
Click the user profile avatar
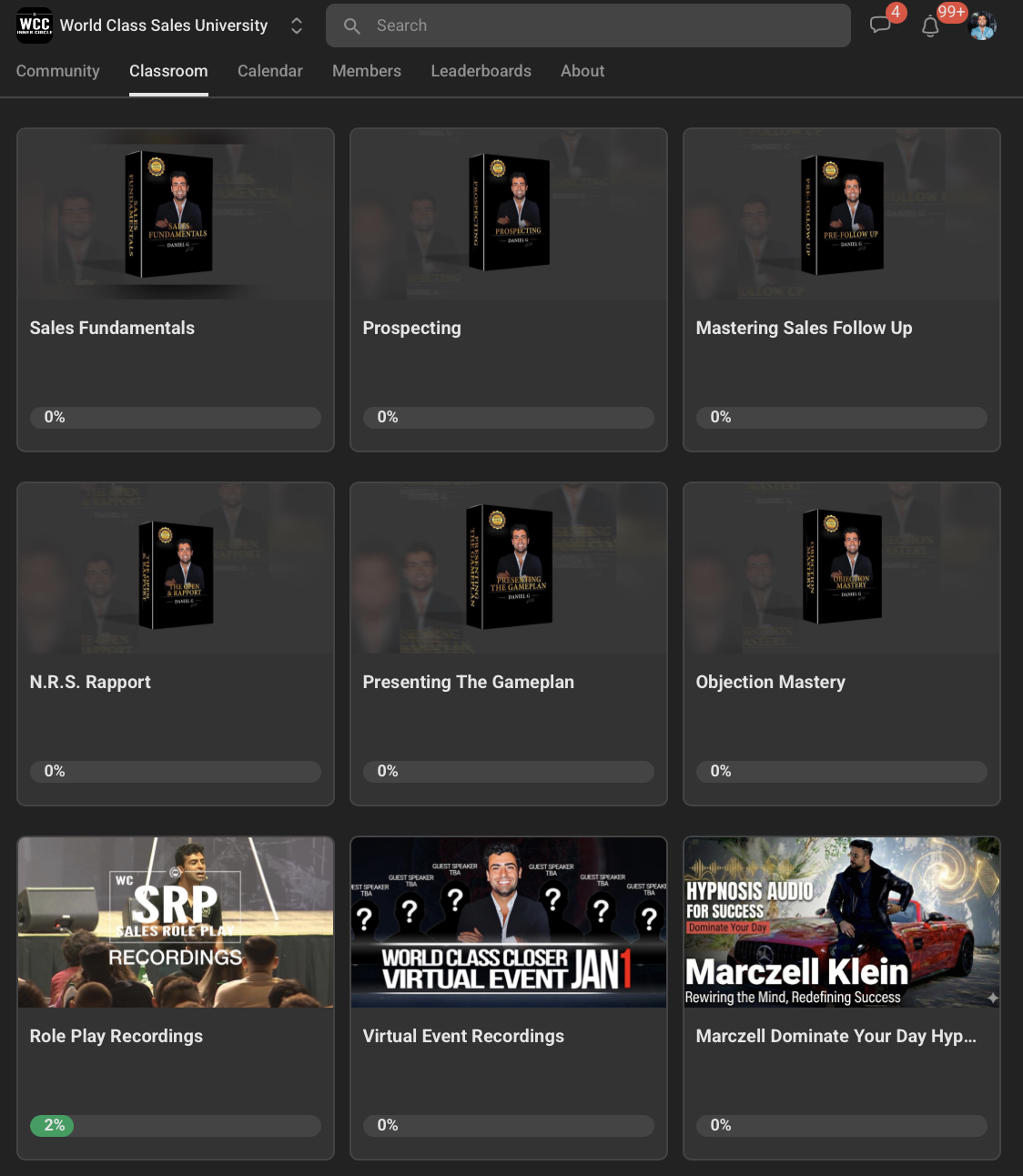coord(982,25)
